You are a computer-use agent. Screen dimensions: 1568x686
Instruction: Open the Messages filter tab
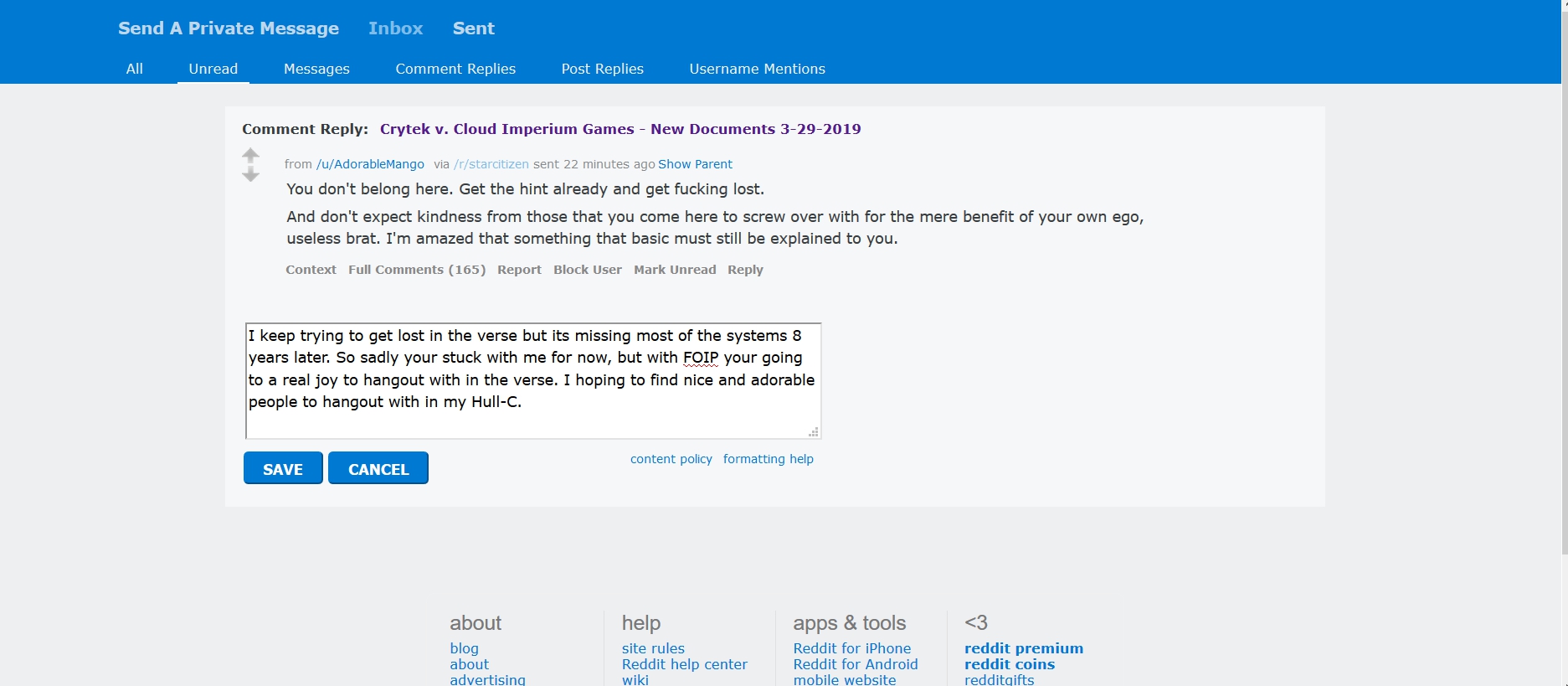[x=316, y=69]
